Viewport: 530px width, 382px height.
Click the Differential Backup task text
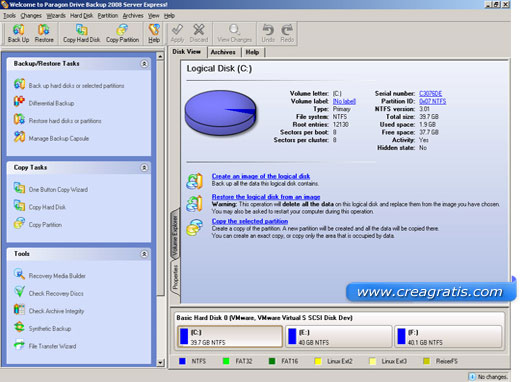pyautogui.click(x=51, y=103)
